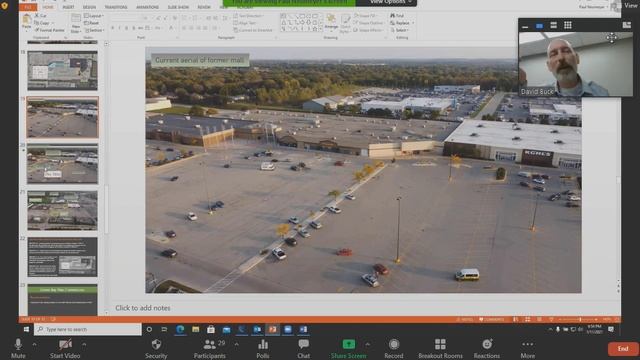Open the FILE tab in PowerPoint

[x=28, y=7]
